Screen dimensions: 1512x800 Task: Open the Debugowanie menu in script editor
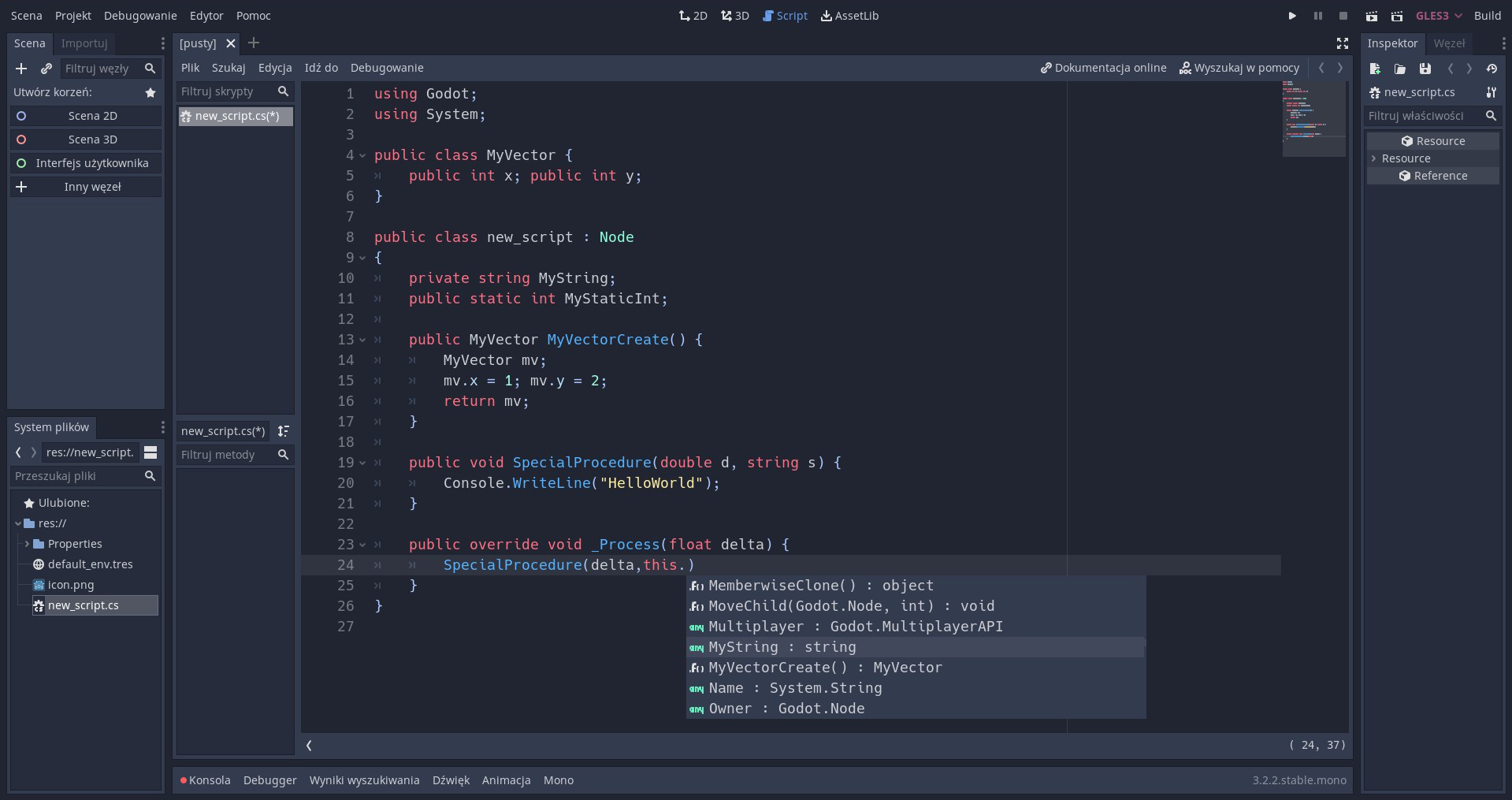coord(387,68)
